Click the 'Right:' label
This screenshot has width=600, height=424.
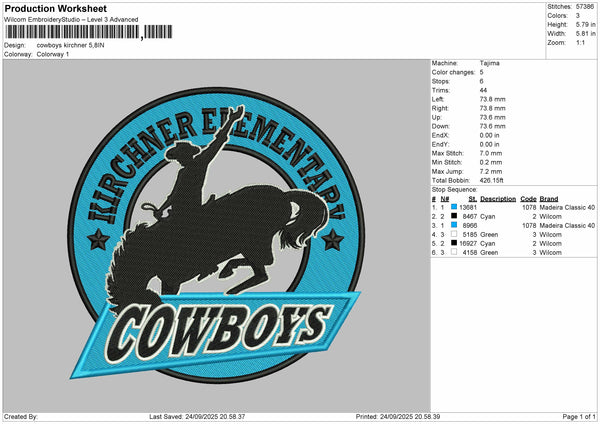coord(440,108)
